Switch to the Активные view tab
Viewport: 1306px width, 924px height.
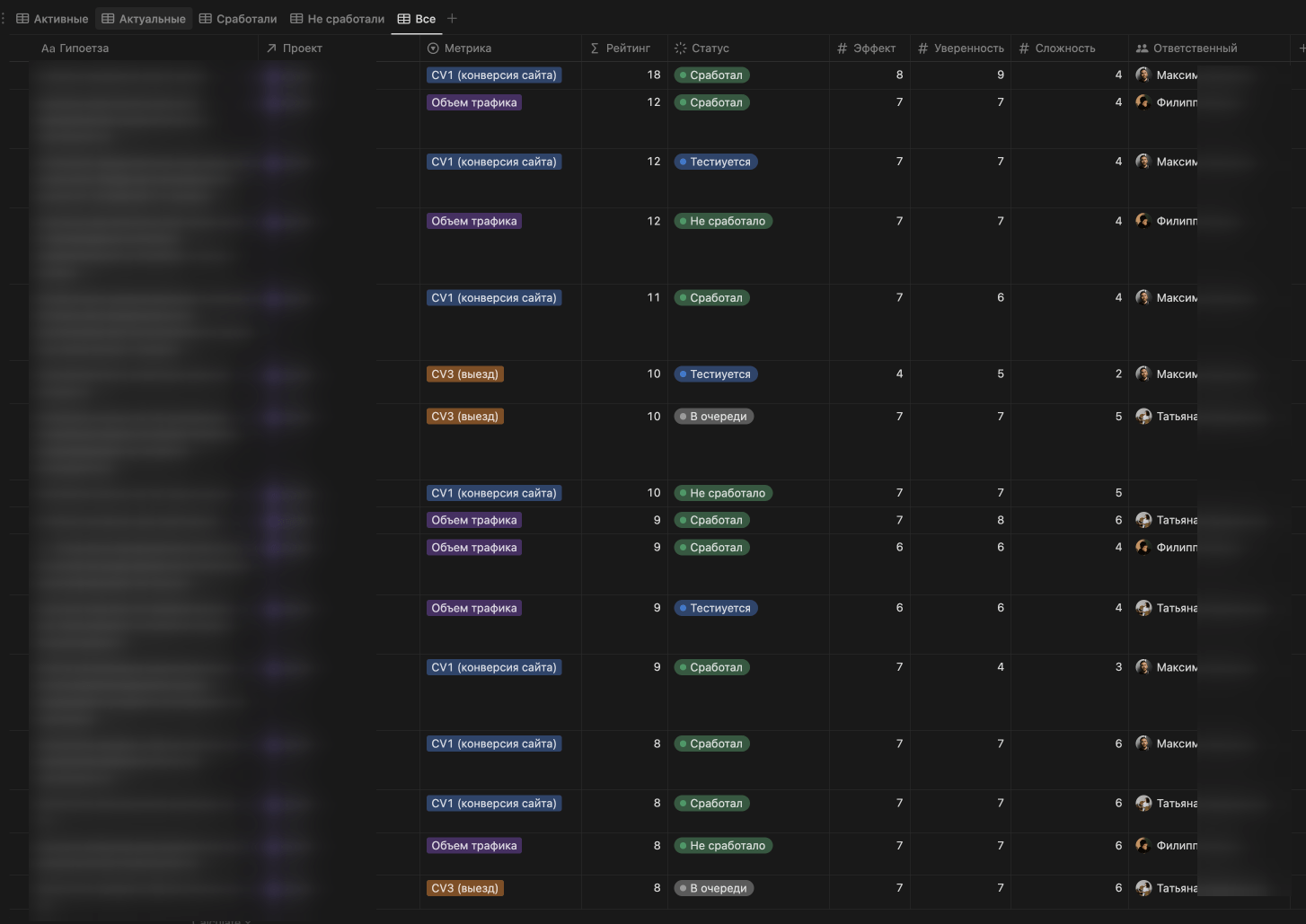coord(52,19)
